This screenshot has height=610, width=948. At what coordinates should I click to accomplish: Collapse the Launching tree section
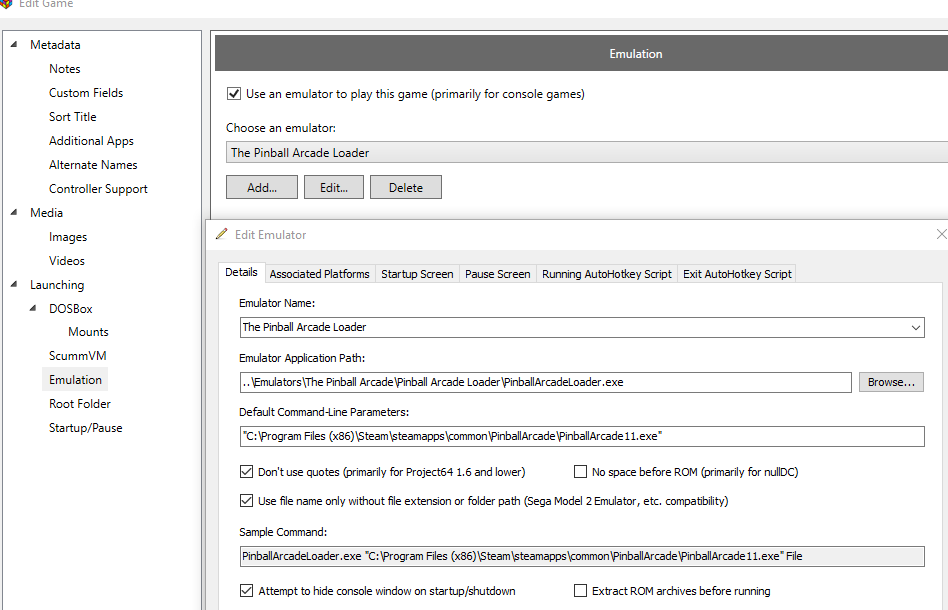(x=14, y=284)
